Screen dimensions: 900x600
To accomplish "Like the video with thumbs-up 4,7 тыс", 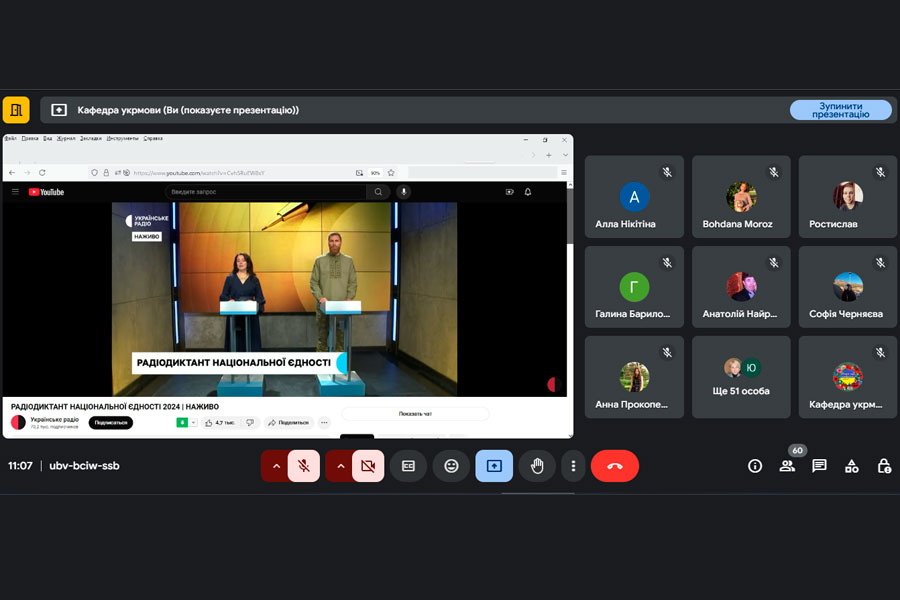I will [x=220, y=423].
